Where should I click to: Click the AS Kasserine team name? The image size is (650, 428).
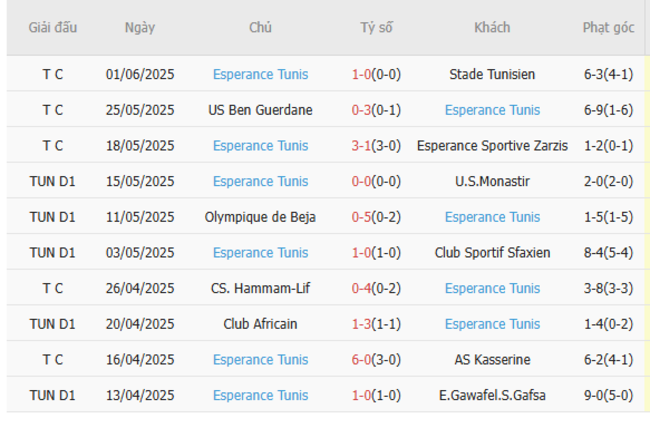492,359
